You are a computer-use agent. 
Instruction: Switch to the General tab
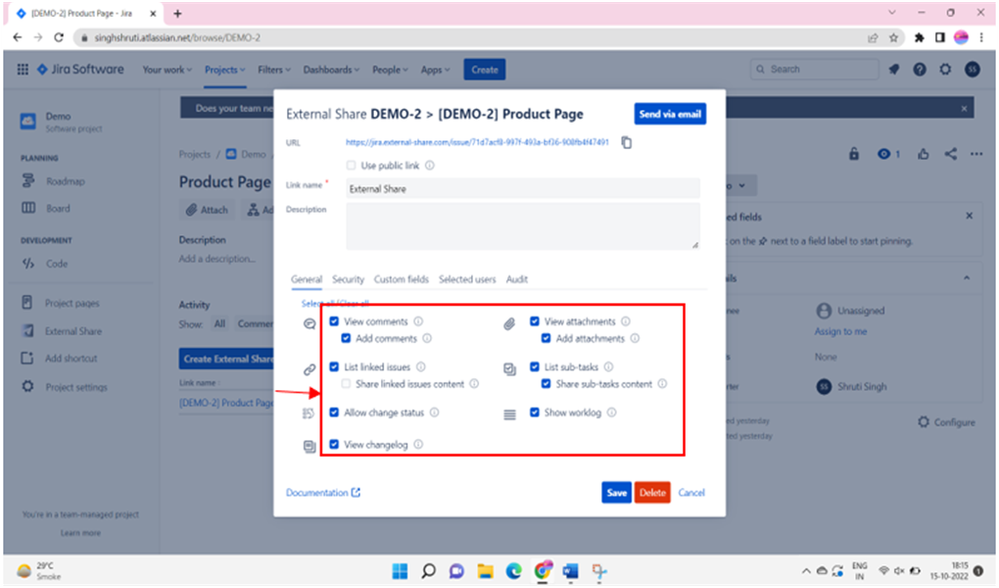coord(306,280)
